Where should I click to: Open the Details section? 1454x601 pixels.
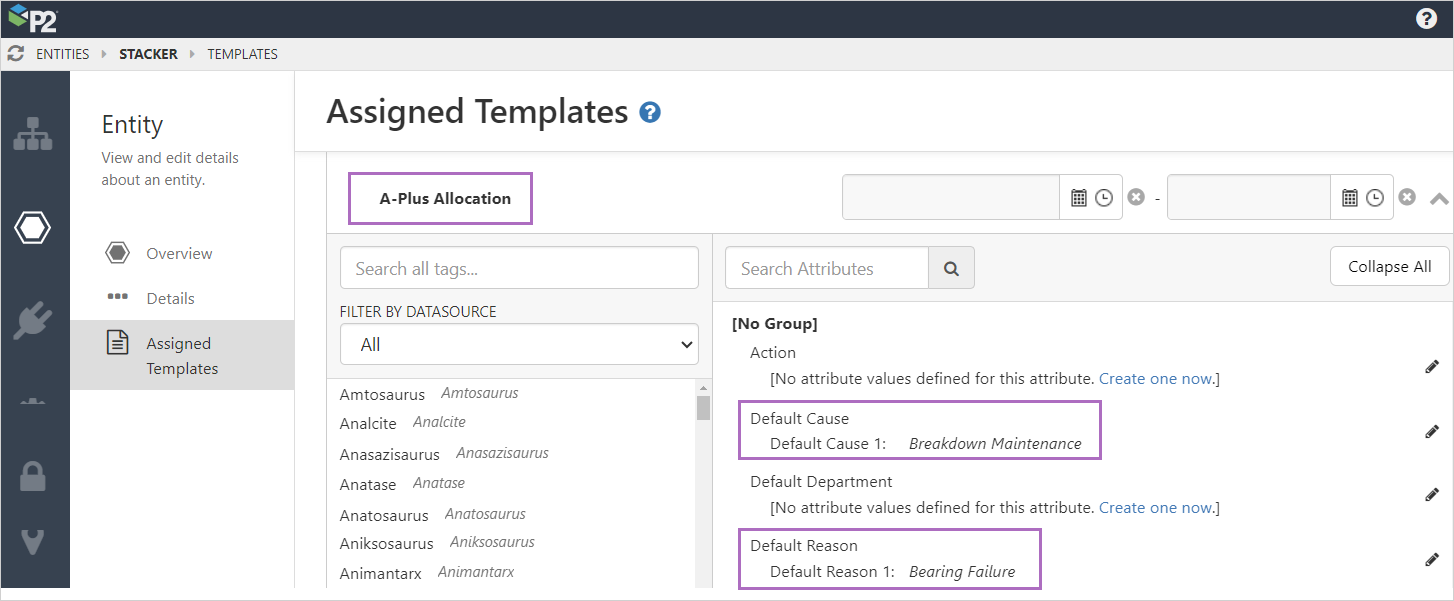(x=170, y=298)
